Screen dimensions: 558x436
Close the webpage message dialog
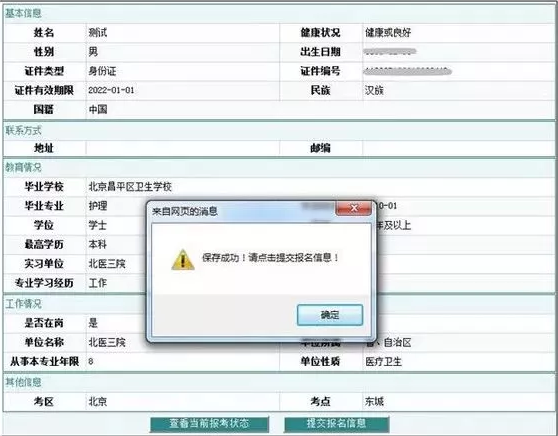(353, 208)
